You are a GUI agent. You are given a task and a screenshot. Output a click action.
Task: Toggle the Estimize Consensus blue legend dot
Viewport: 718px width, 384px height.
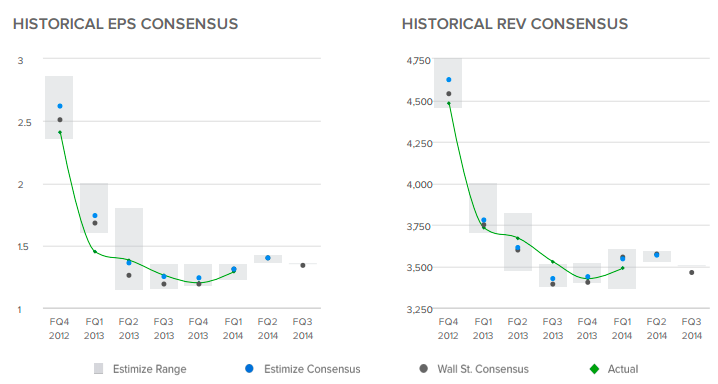[x=250, y=368]
